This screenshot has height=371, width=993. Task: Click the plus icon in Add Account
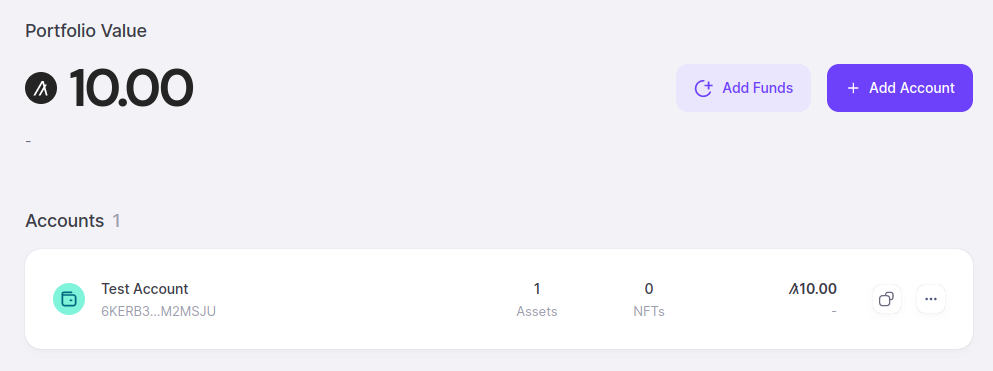point(853,88)
